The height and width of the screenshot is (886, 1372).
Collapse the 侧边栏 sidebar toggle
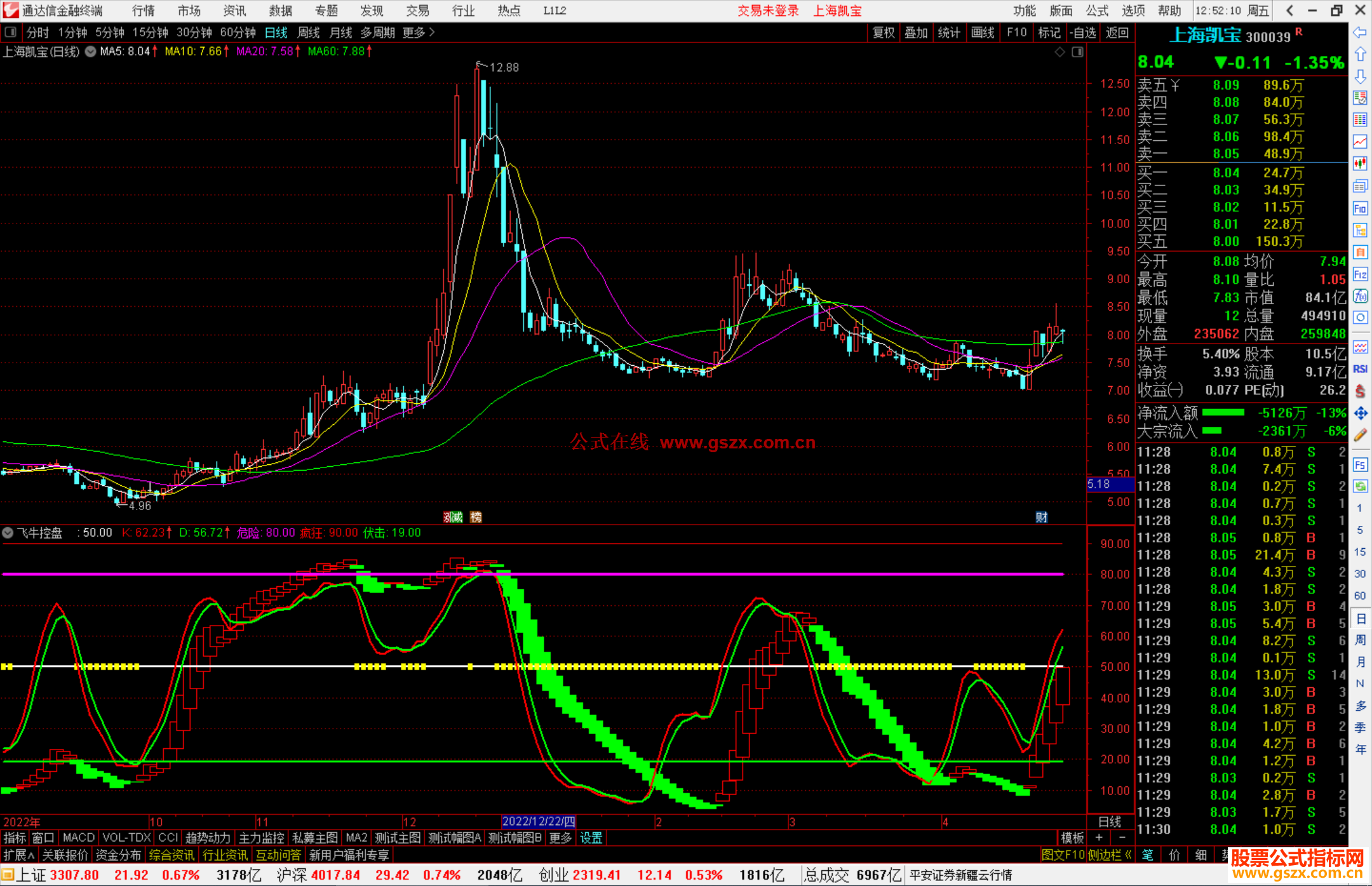1110,856
